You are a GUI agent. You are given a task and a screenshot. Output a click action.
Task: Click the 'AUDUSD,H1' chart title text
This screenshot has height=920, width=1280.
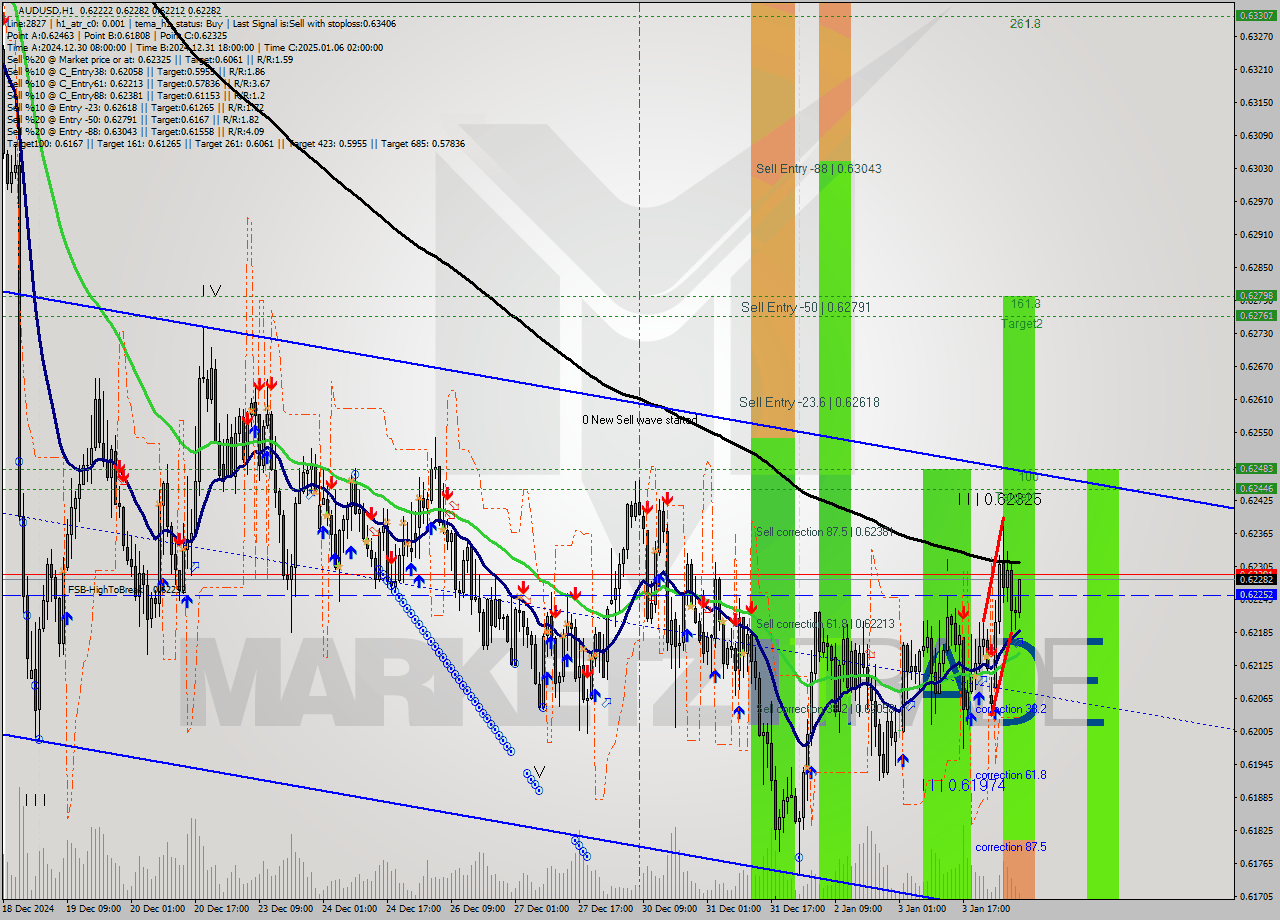[x=44, y=10]
